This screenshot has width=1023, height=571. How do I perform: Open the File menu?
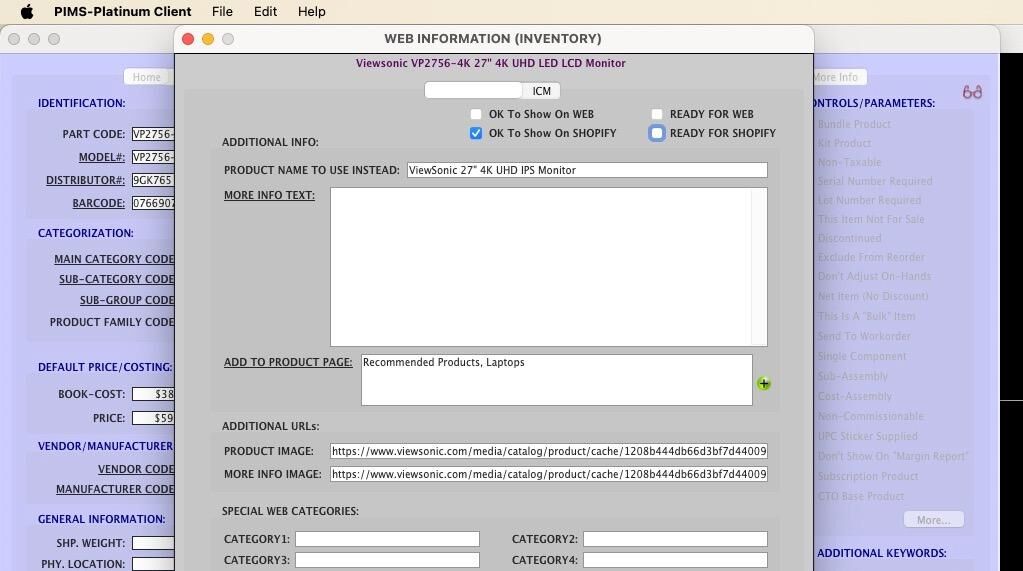[x=222, y=12]
